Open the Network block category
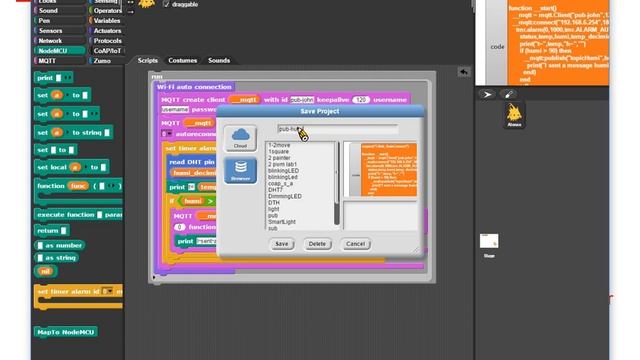 pyautogui.click(x=60, y=41)
